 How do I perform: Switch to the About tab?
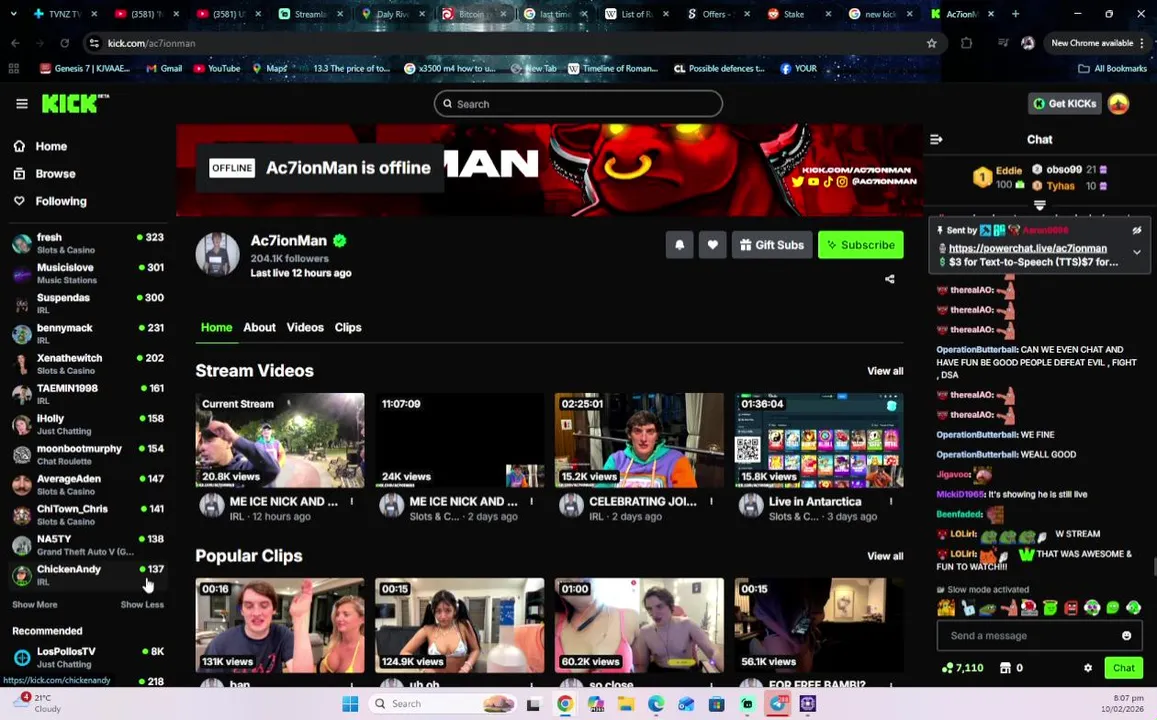[260, 328]
